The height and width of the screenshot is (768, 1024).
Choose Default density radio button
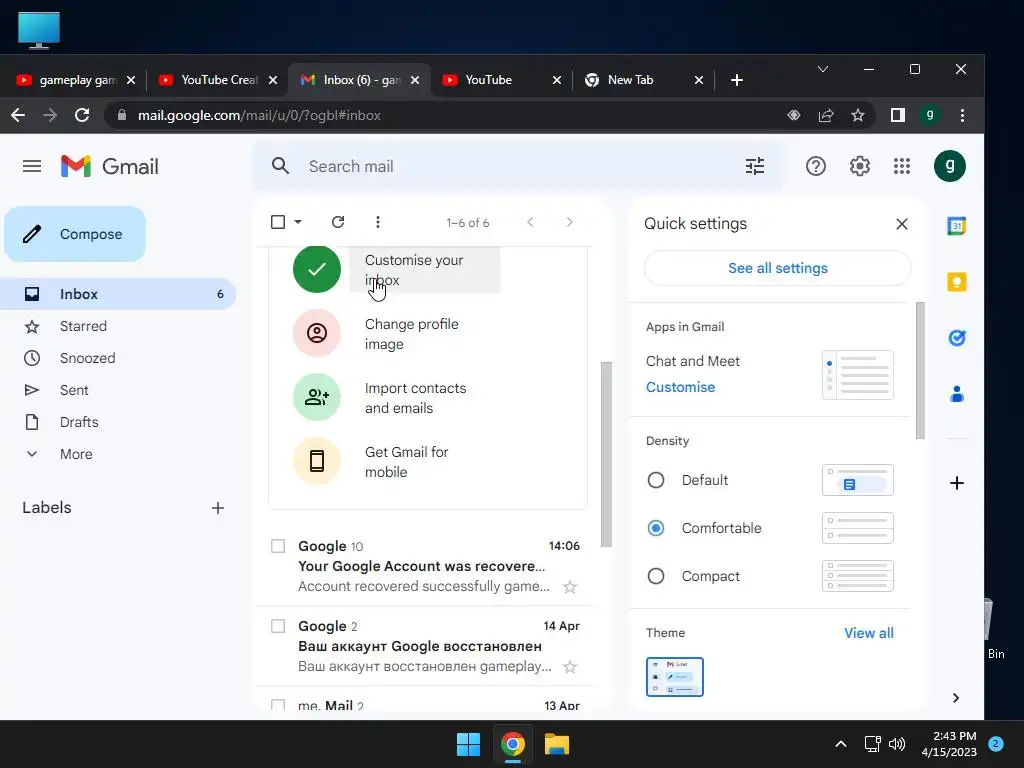[x=656, y=480]
